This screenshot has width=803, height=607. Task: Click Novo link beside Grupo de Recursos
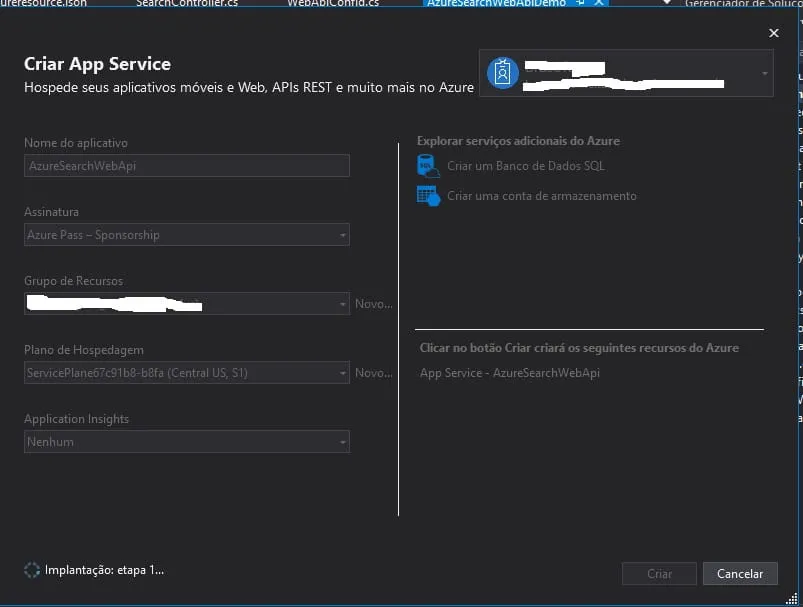click(x=374, y=304)
